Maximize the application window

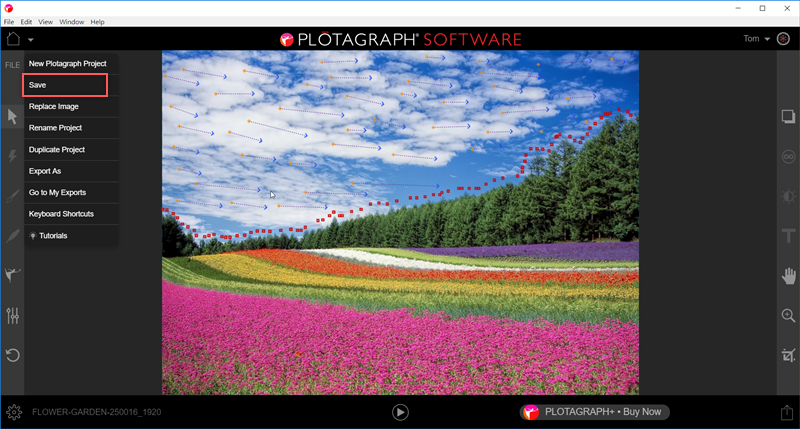click(x=762, y=8)
